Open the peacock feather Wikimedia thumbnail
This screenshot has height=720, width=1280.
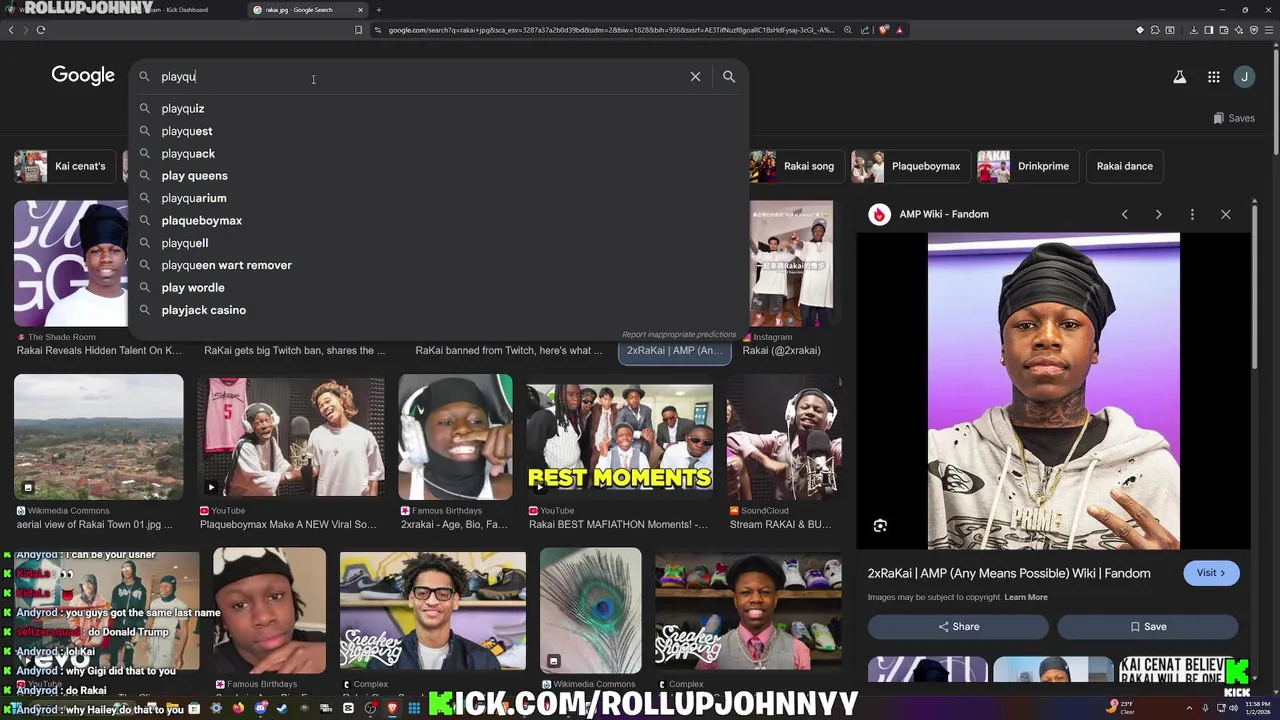coord(591,611)
